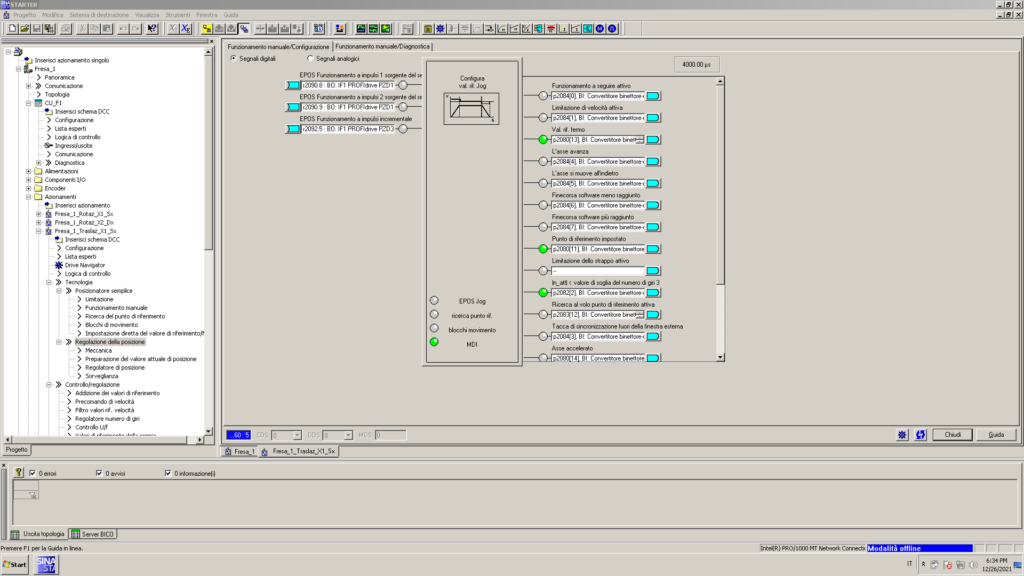The image size is (1024, 576).
Task: Click the Print toolbar icon
Action: click(x=66, y=29)
